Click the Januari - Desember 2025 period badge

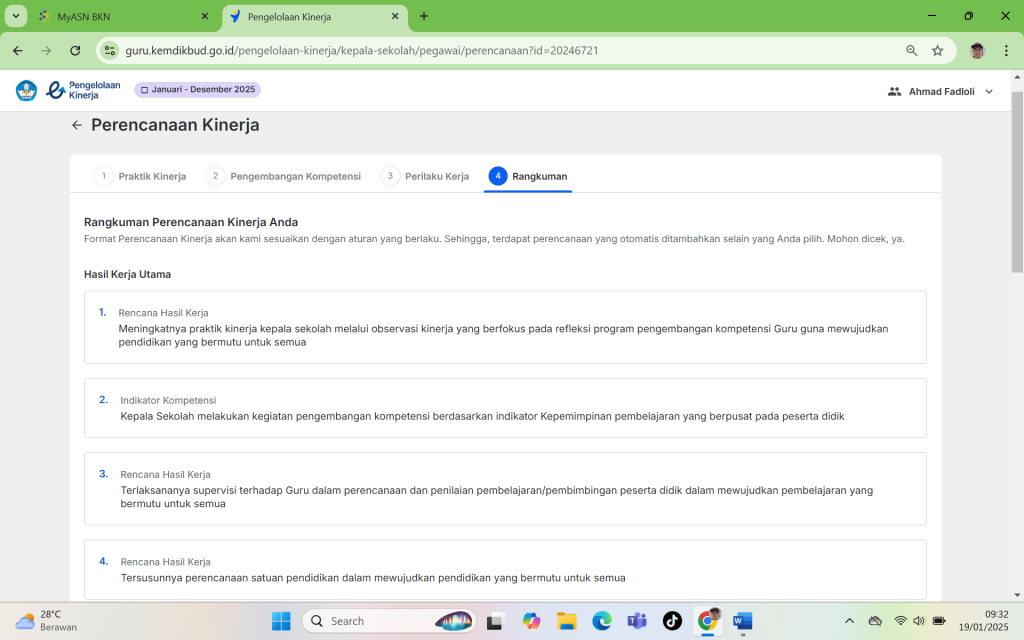[x=197, y=90]
